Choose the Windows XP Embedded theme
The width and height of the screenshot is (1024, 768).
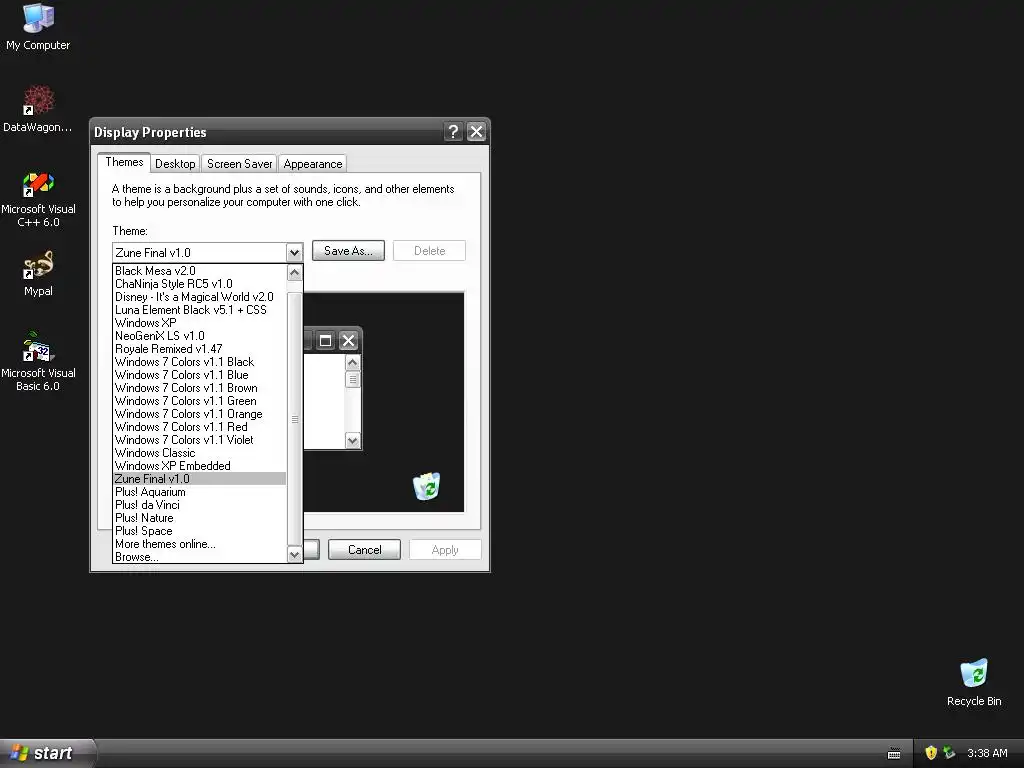pos(200,466)
